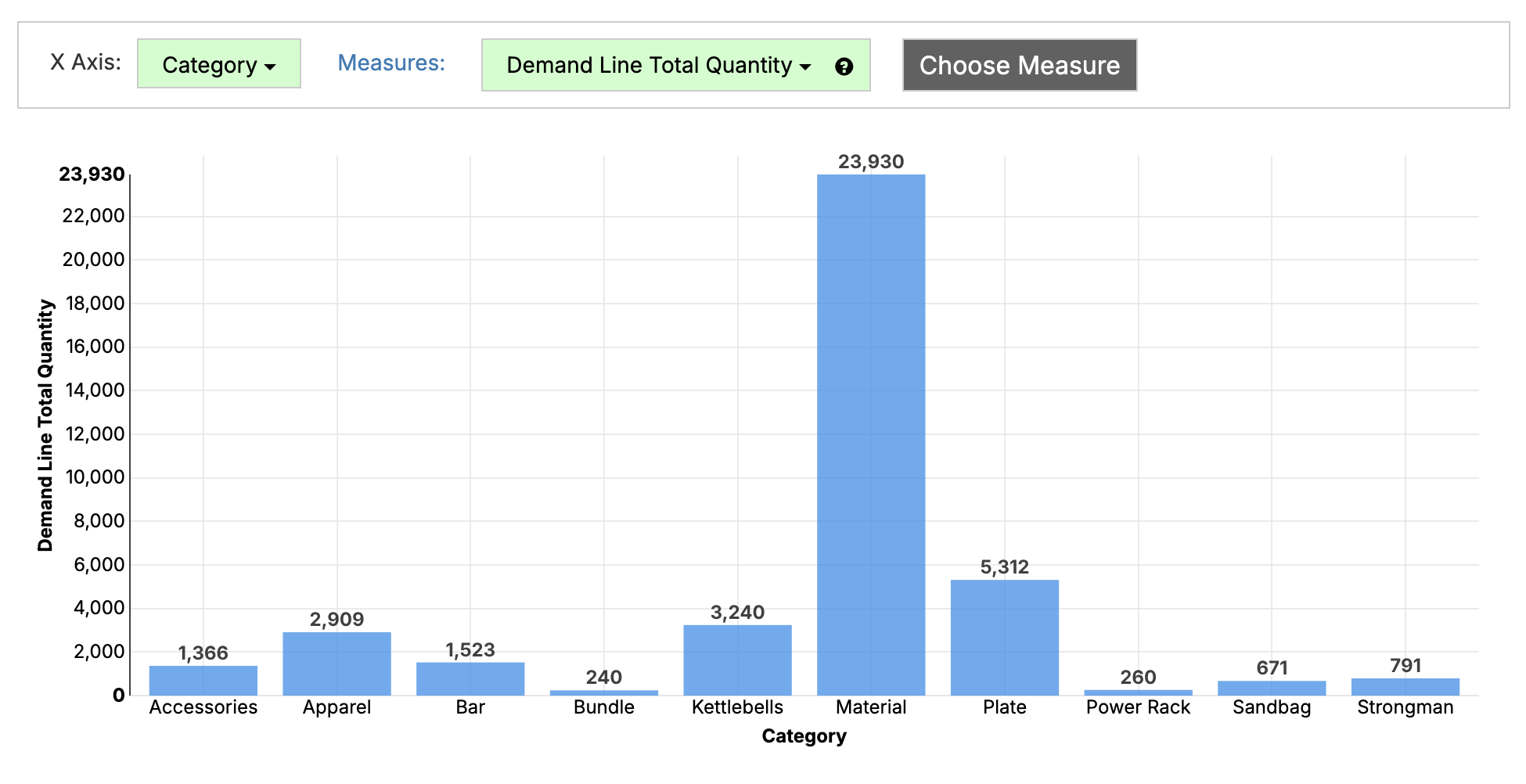Screen dimensions: 1526x784
Task: Expand the Demand Line Total Quantity dropdown
Action: (x=658, y=65)
